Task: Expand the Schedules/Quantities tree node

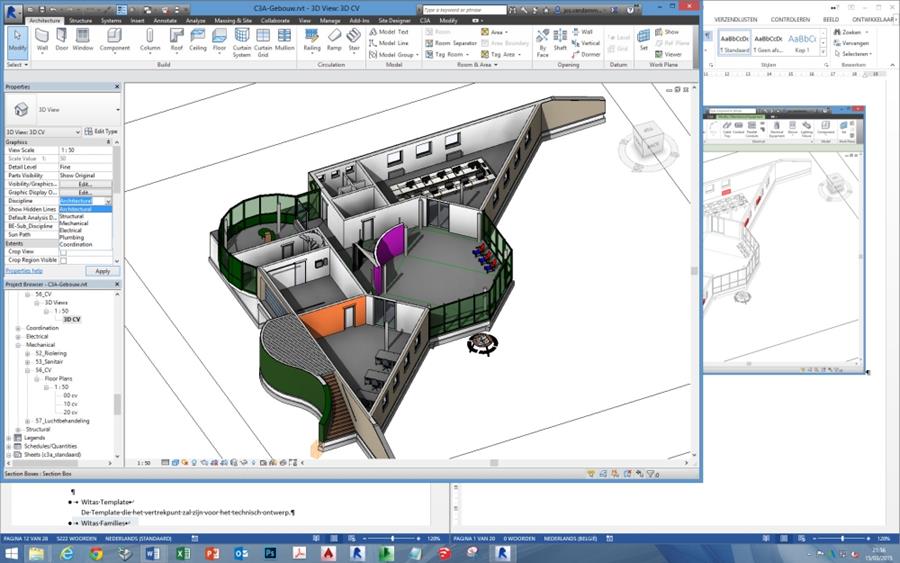Action: pyautogui.click(x=9, y=447)
